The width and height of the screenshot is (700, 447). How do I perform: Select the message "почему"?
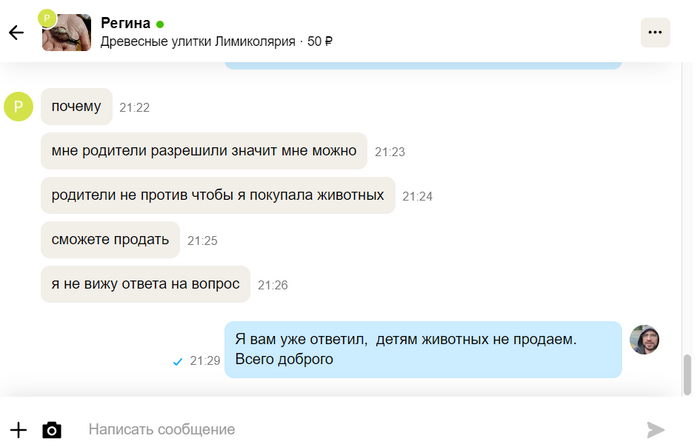(76, 106)
